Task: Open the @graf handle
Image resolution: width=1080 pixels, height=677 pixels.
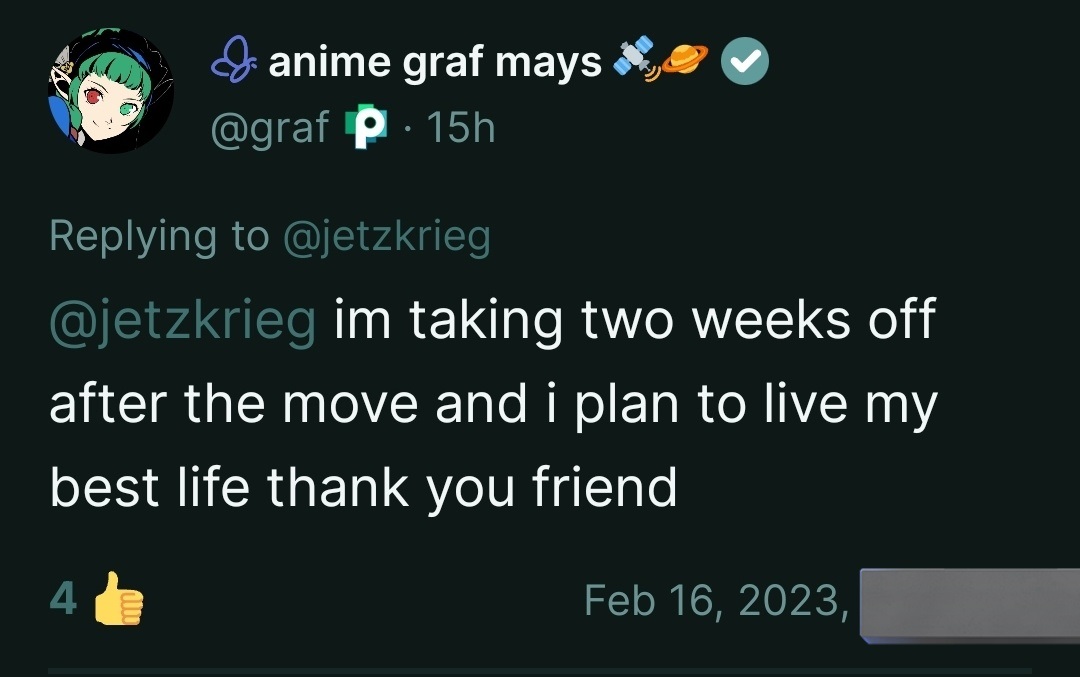Action: click(269, 128)
